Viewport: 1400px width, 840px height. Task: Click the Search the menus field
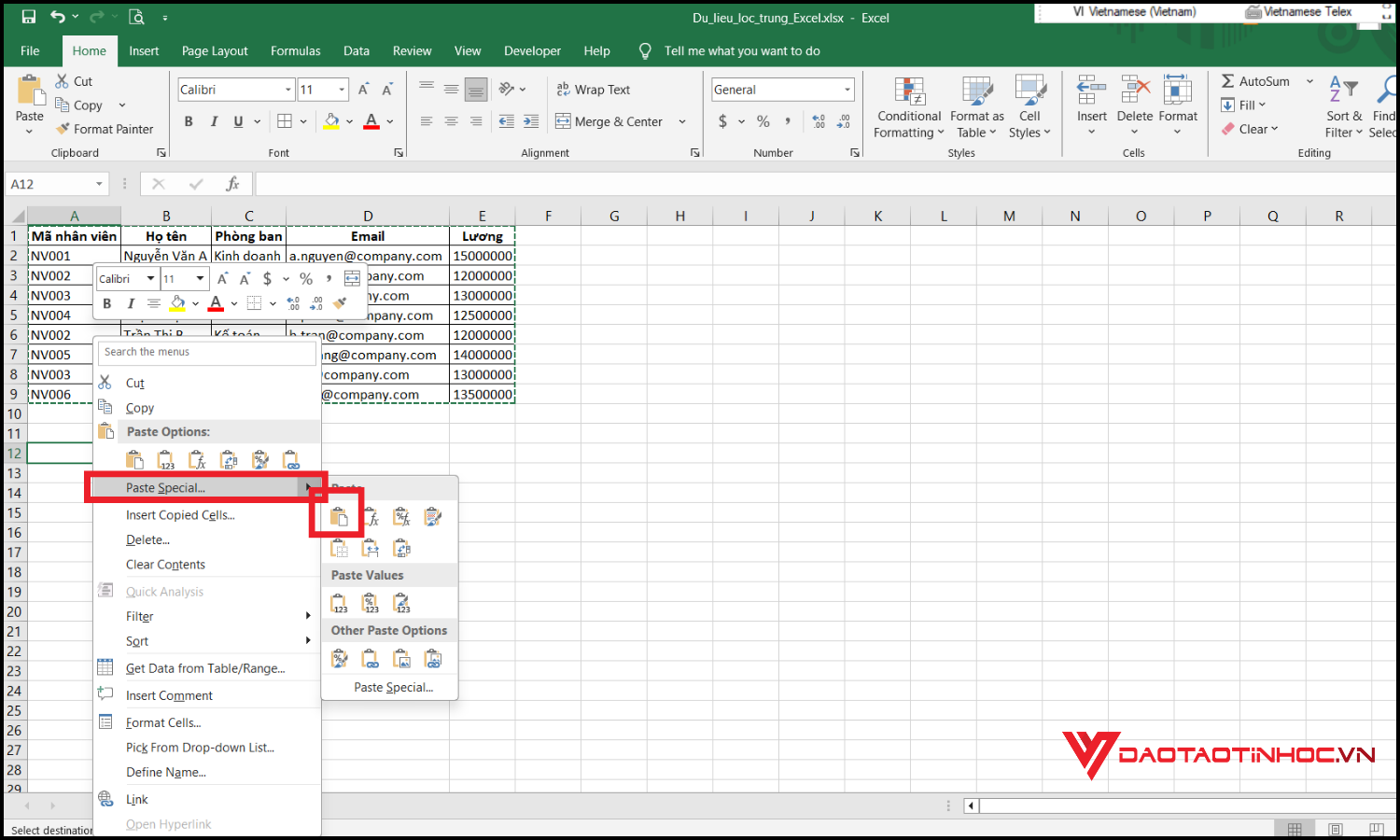[207, 352]
